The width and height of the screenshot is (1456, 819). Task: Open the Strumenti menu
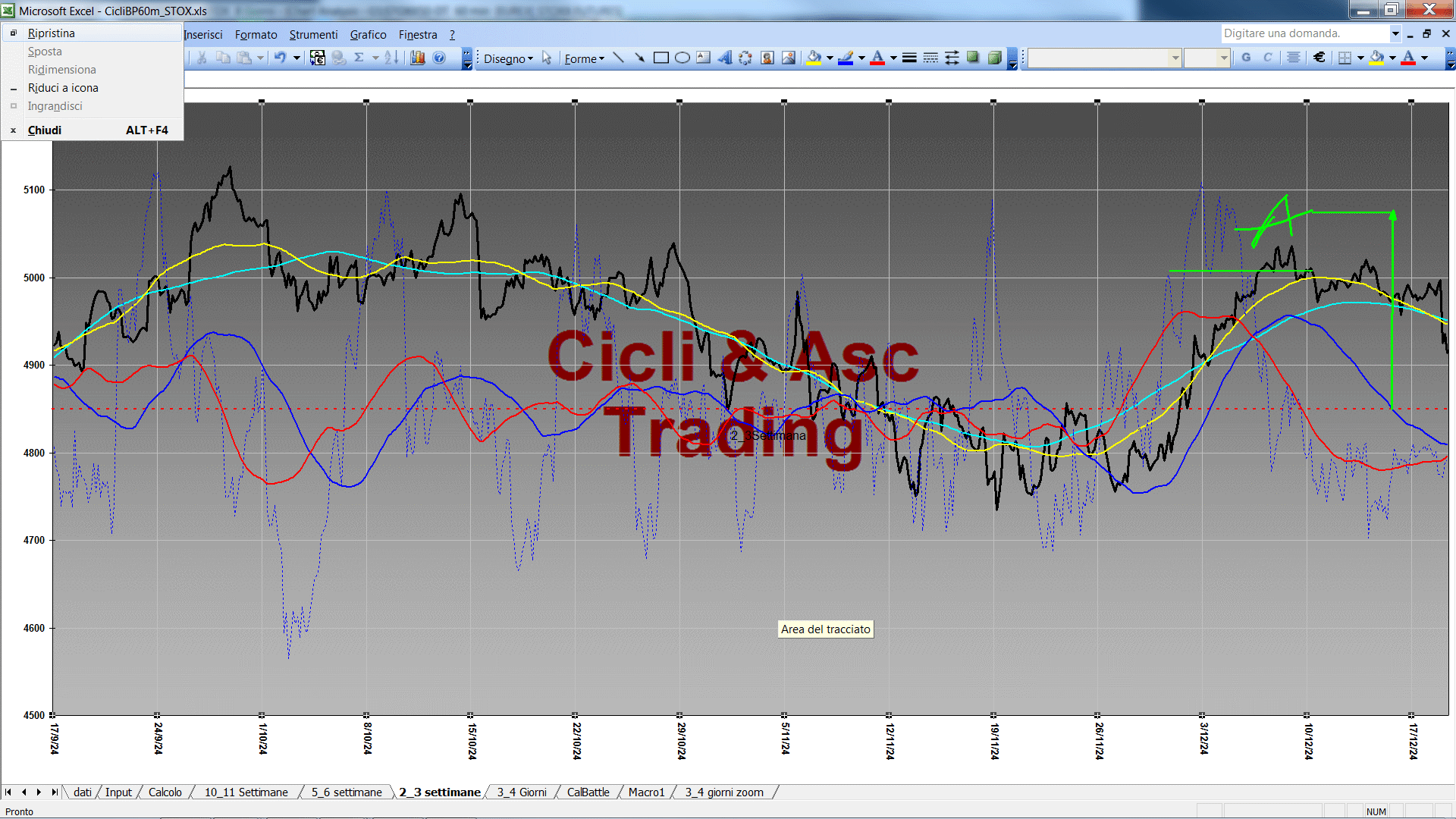[x=313, y=35]
